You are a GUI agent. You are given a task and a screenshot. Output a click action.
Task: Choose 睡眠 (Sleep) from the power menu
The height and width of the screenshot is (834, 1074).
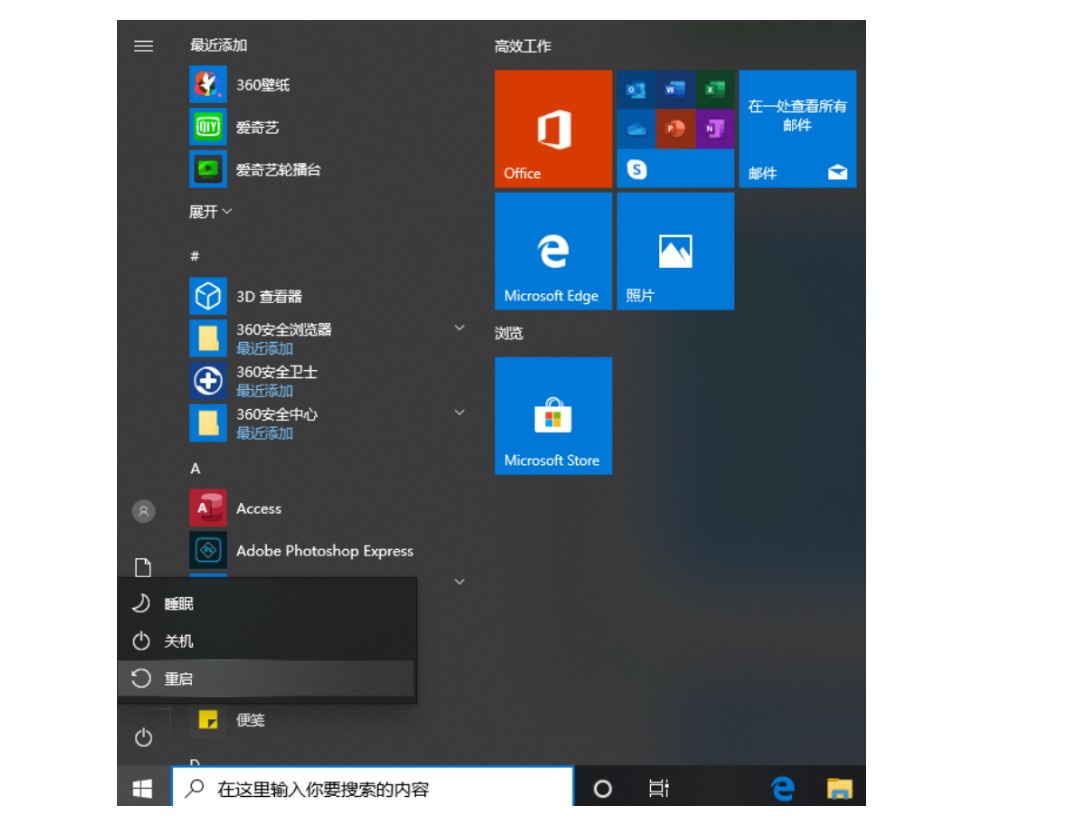pos(267,603)
